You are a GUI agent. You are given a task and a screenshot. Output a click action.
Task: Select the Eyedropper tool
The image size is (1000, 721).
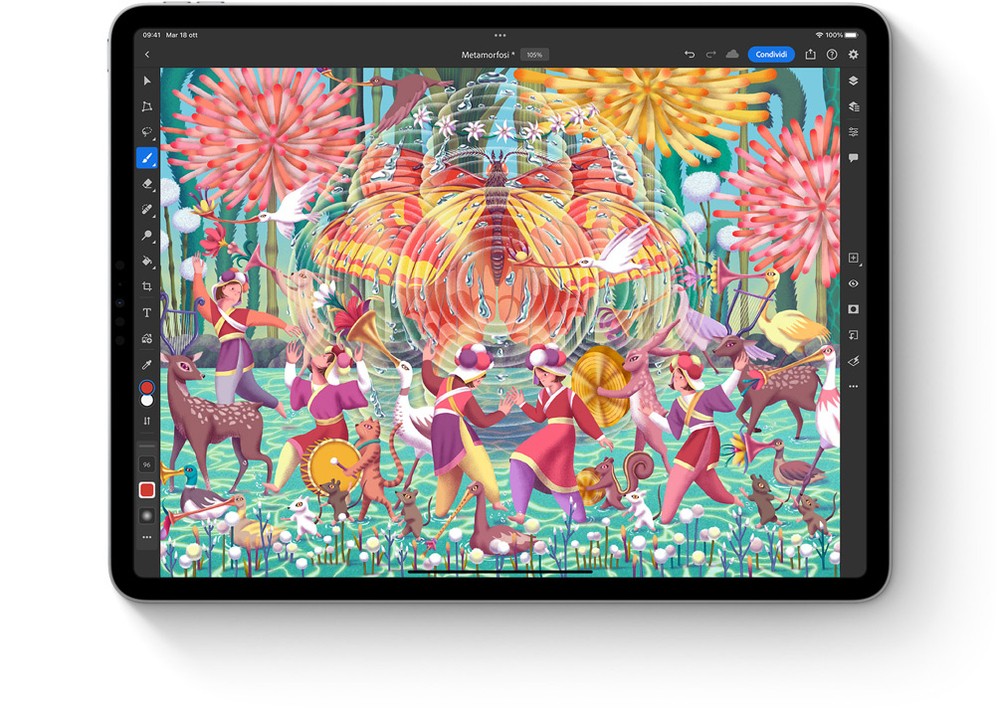(x=147, y=364)
